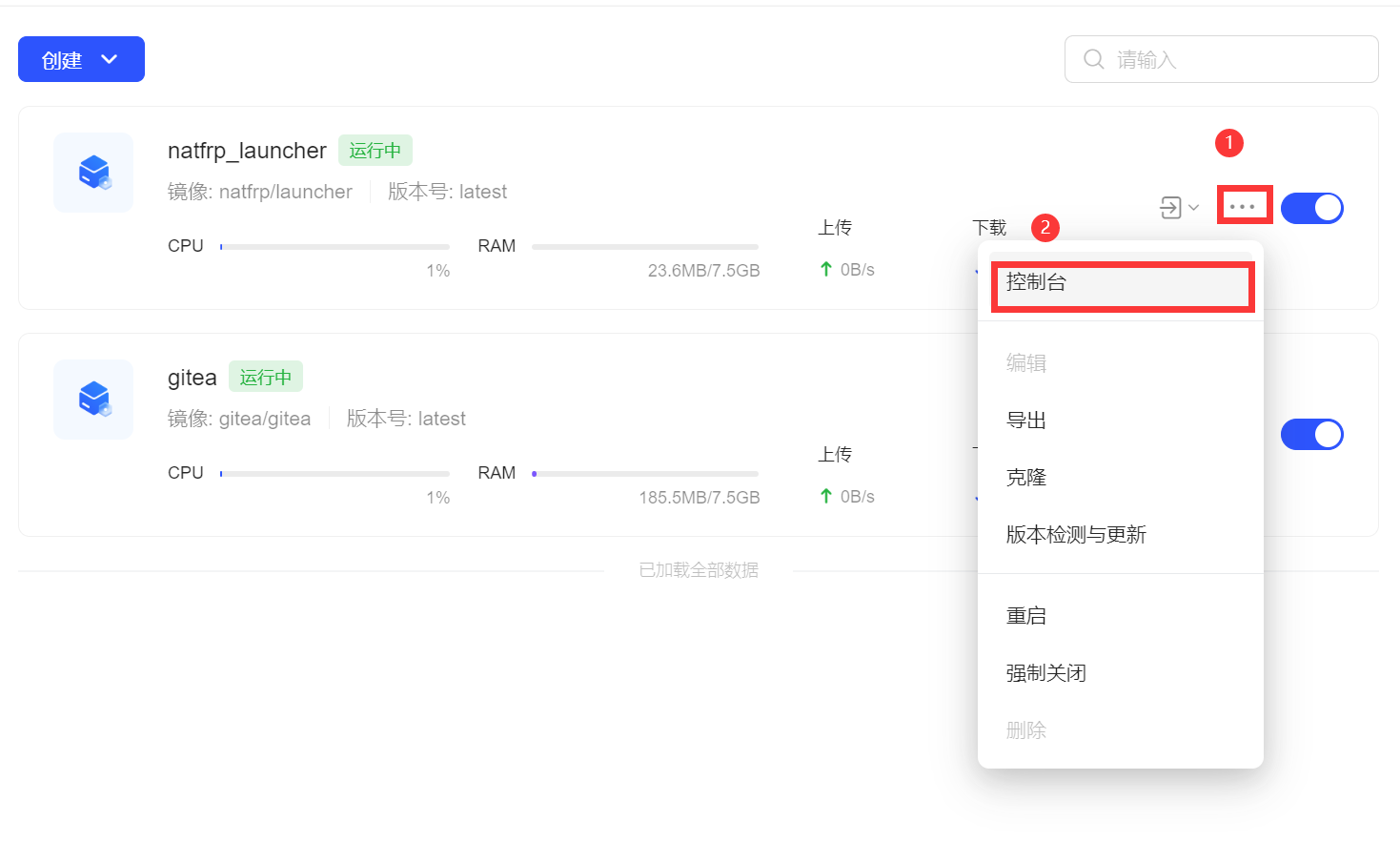1400x862 pixels.
Task: Click the gitea container cube icon
Action: [x=93, y=400]
